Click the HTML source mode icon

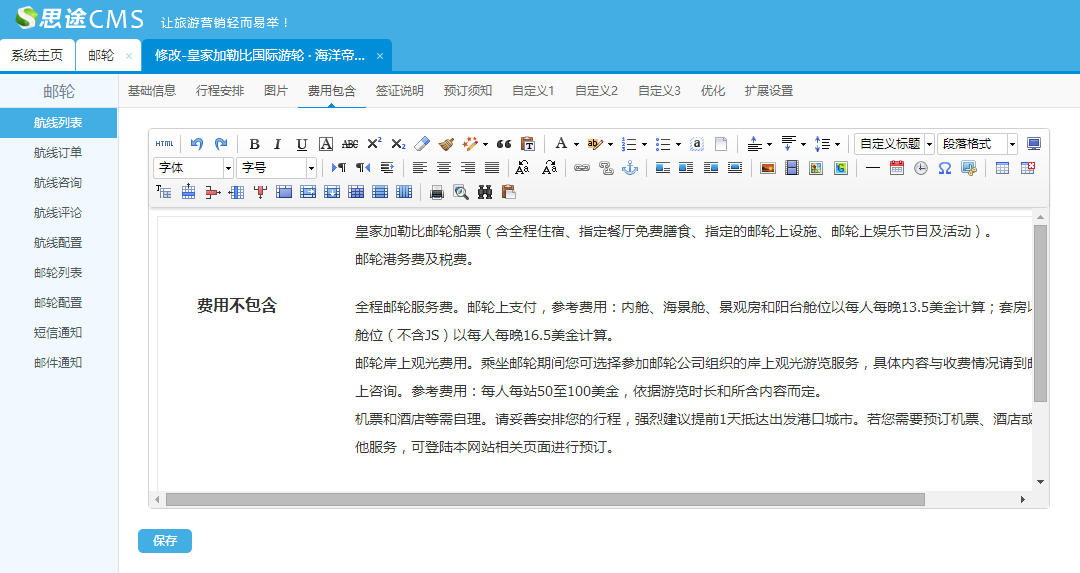(x=164, y=144)
